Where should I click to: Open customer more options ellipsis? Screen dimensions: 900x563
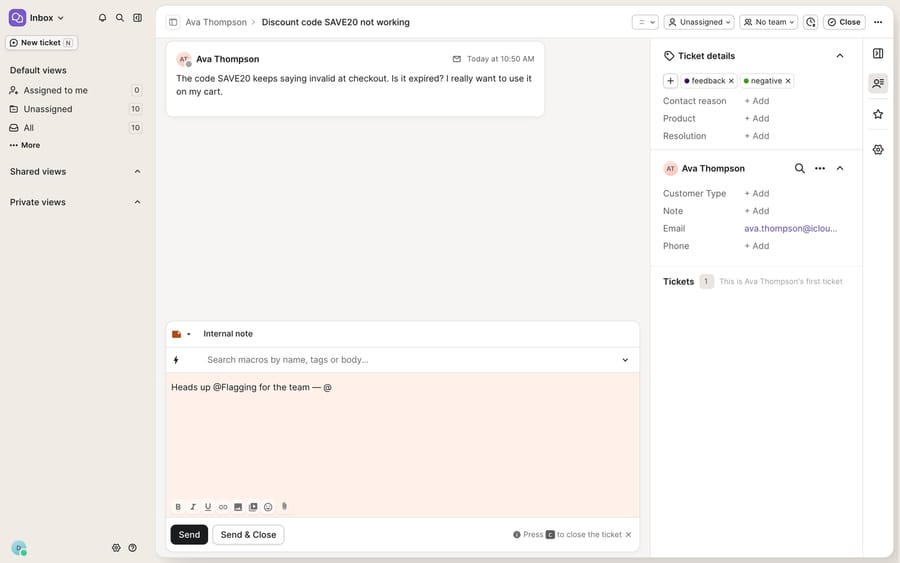(x=820, y=168)
